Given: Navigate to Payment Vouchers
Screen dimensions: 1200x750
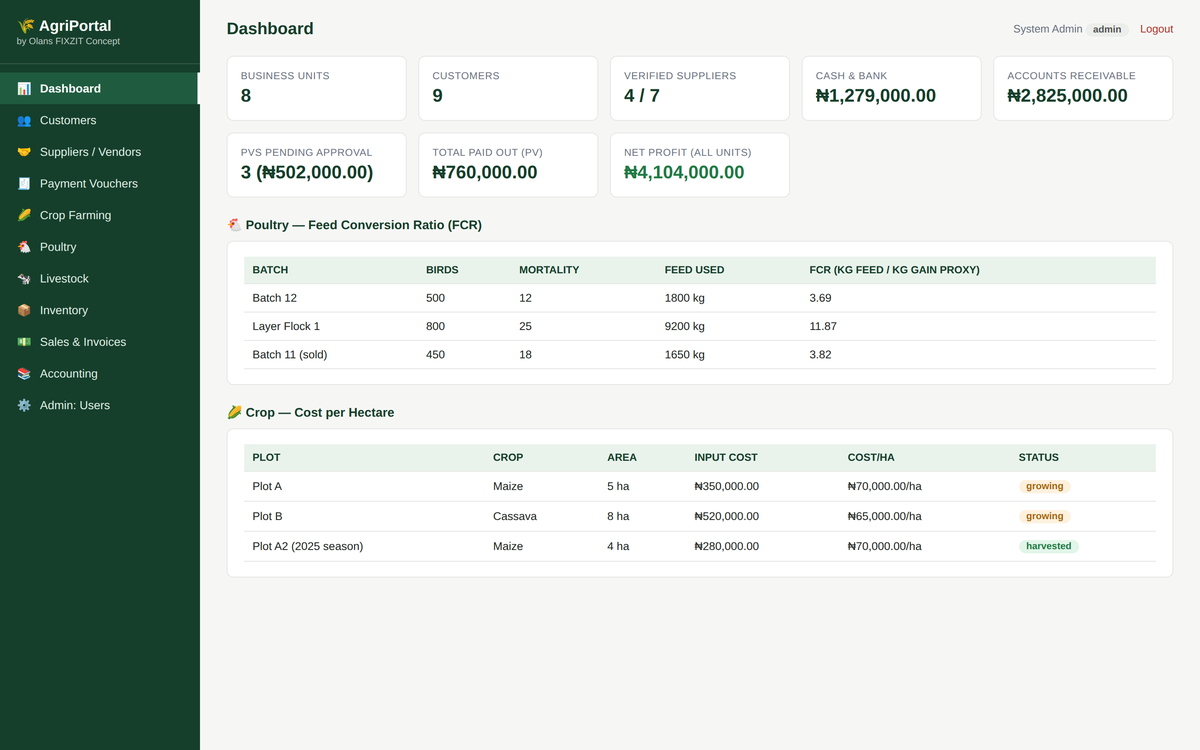Looking at the screenshot, I should pos(100,183).
